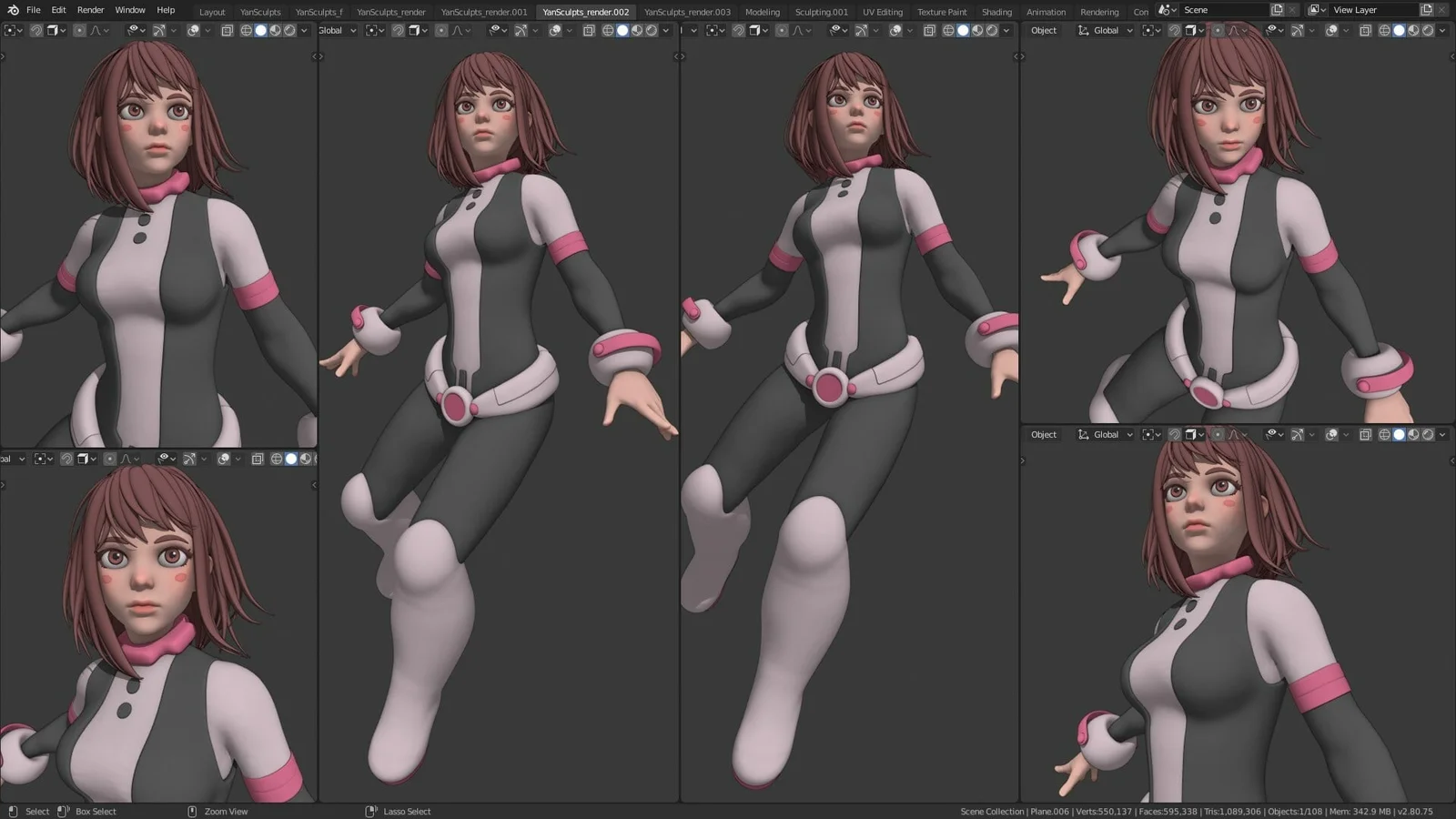Enable snapping with the magnet icon
Viewport: 1456px width, 819px height.
coord(1174,30)
